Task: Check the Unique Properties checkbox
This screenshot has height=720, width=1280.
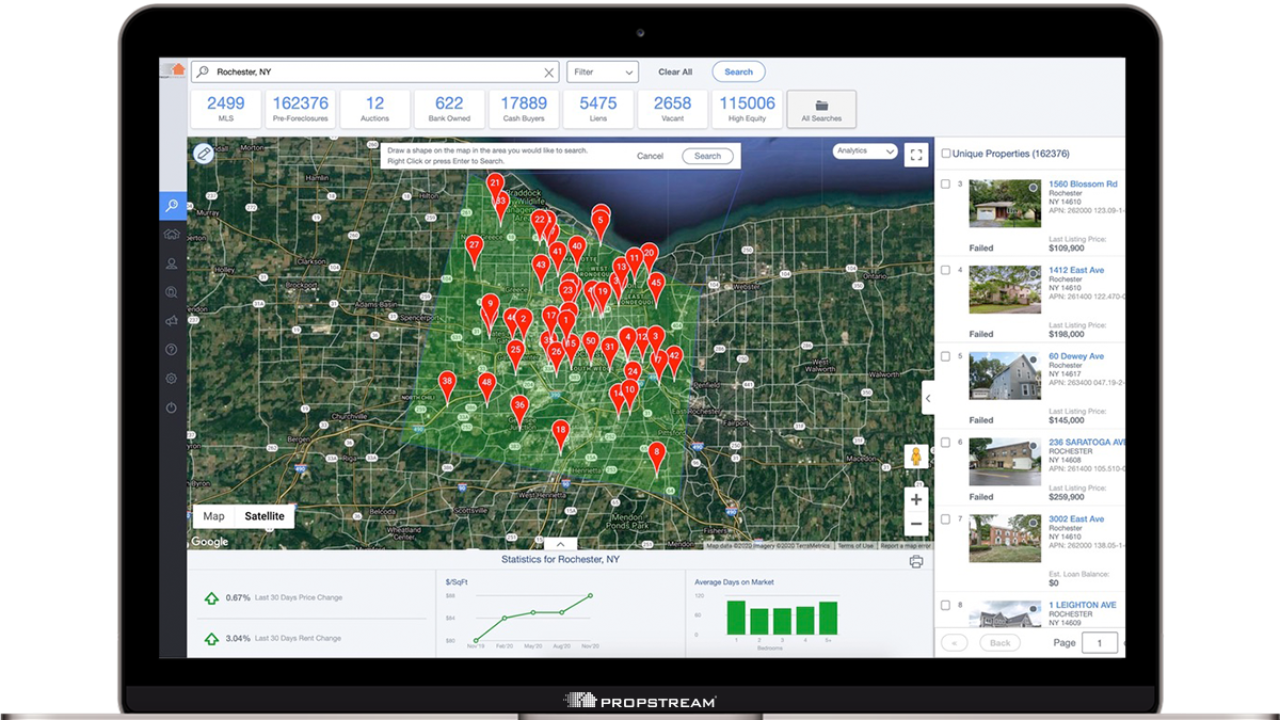Action: pyautogui.click(x=946, y=154)
